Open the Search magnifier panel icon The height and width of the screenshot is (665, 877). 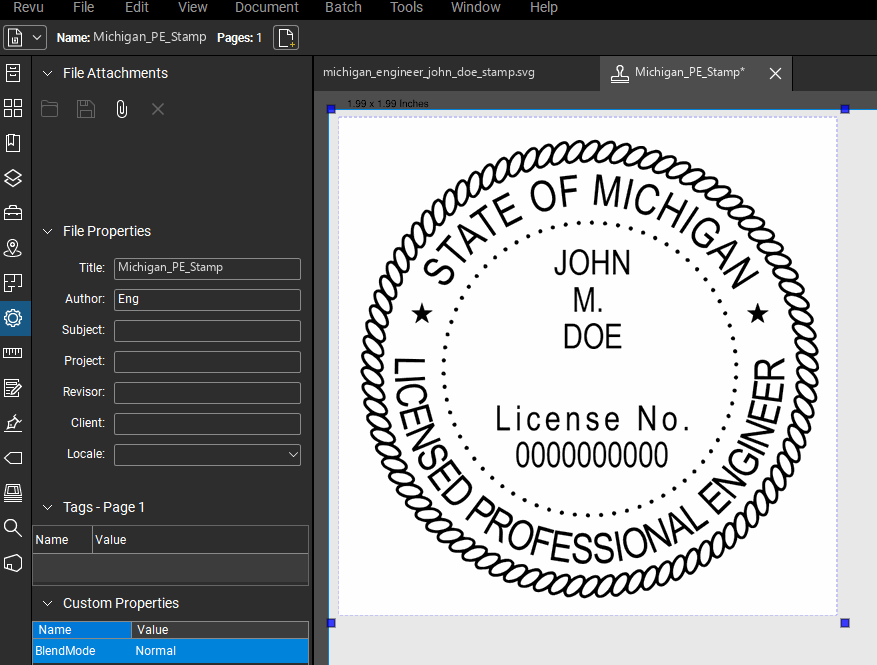coord(13,528)
